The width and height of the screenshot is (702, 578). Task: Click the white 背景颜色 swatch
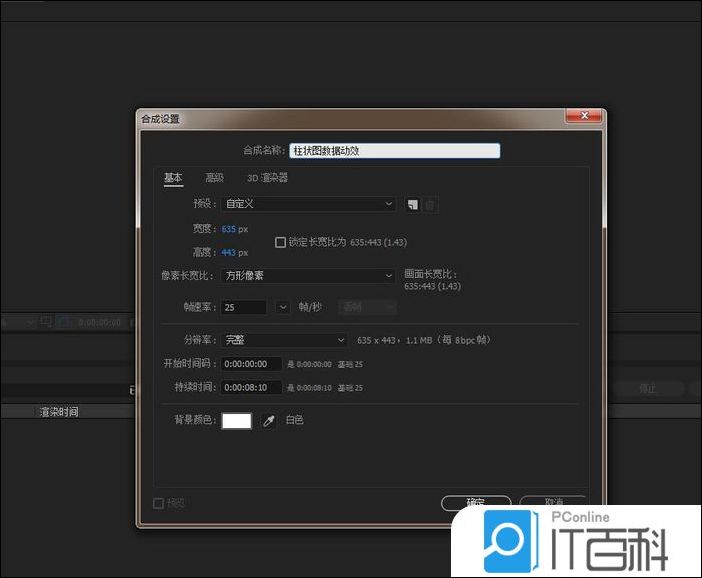[237, 421]
